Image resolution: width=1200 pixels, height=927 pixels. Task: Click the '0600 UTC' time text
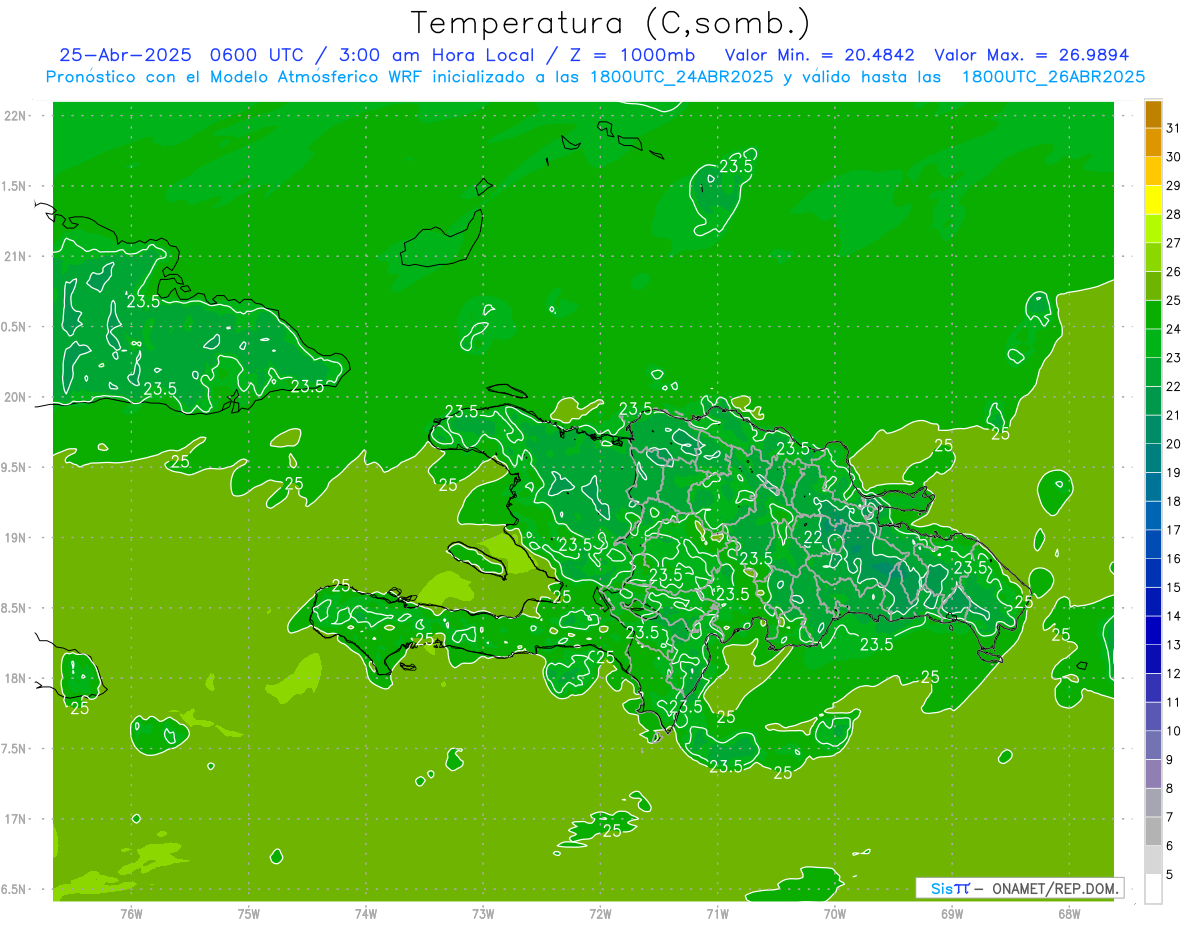[257, 55]
